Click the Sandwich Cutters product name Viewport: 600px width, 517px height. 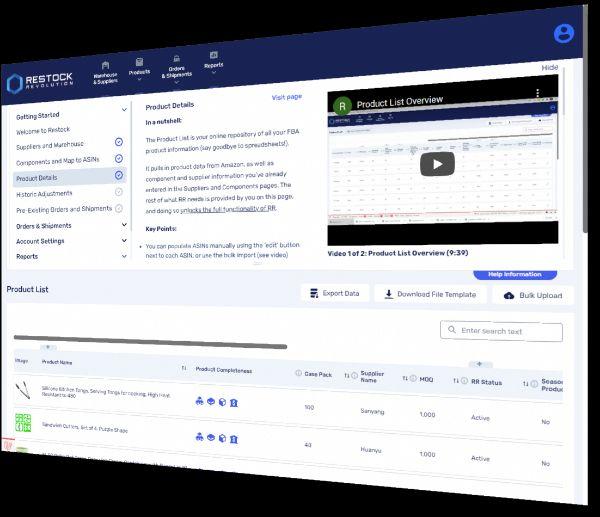pos(85,427)
